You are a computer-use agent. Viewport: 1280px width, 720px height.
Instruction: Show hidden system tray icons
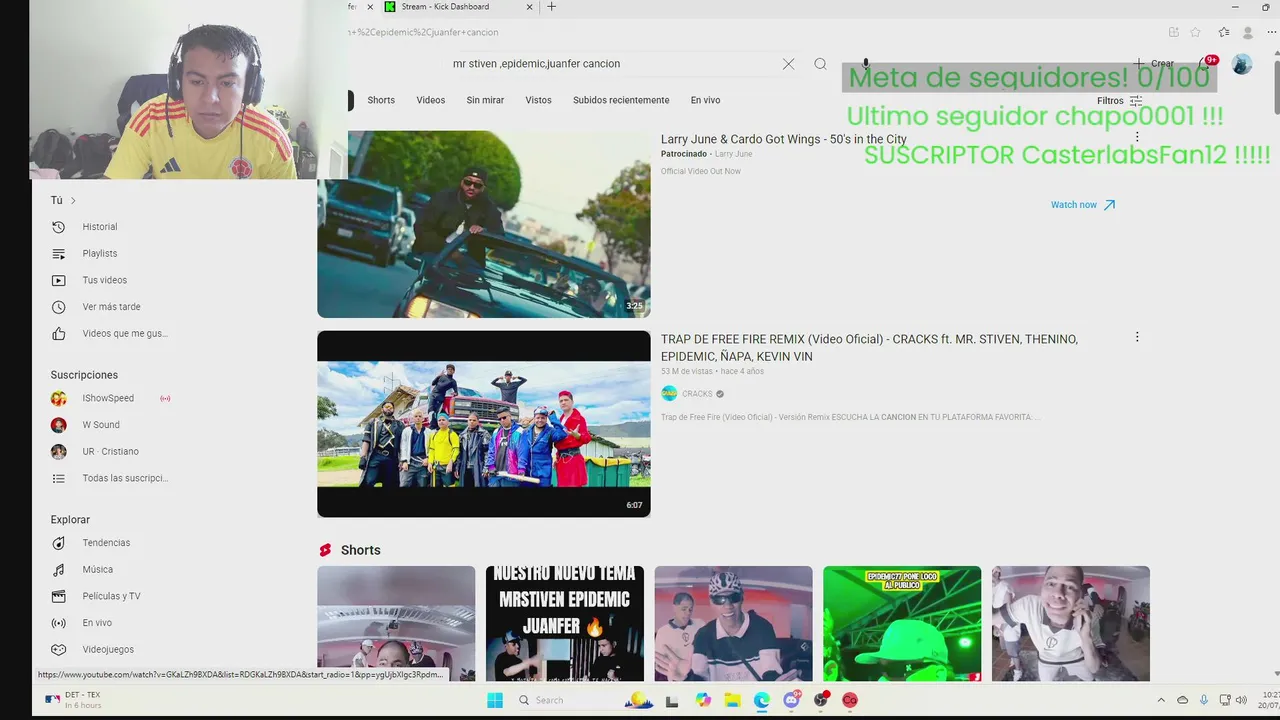[1161, 700]
